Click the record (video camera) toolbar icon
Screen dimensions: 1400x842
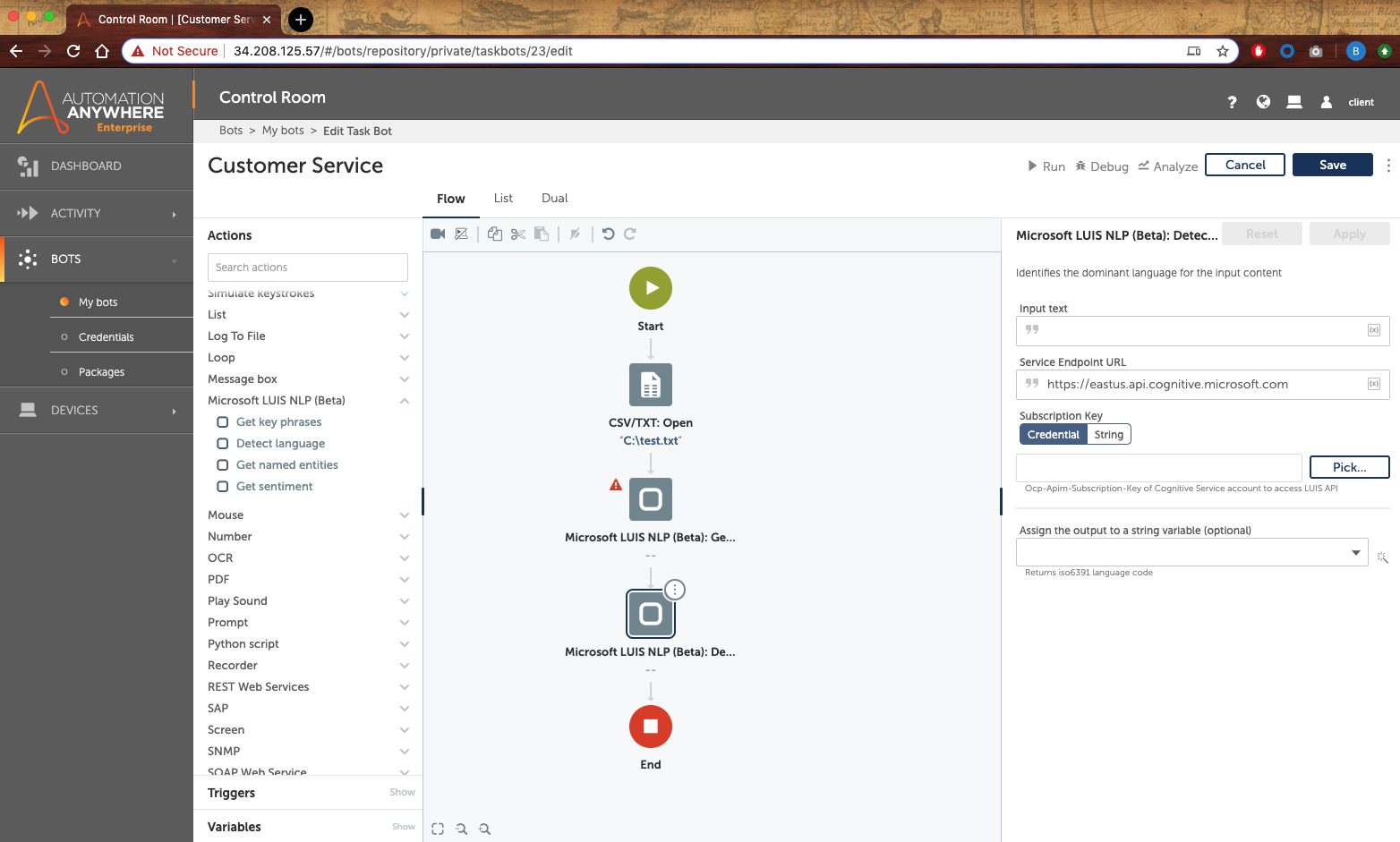(438, 234)
